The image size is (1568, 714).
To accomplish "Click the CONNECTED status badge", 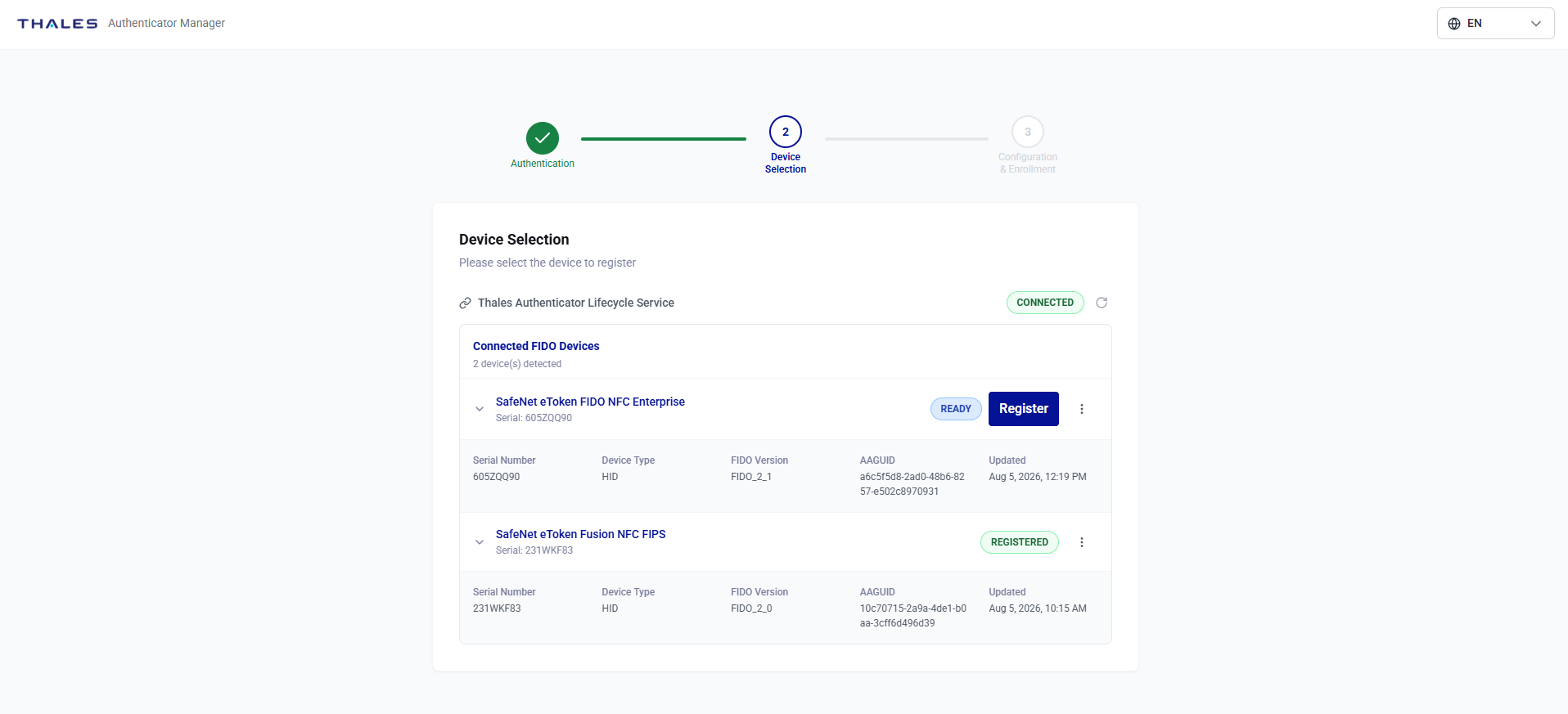I will pos(1045,303).
